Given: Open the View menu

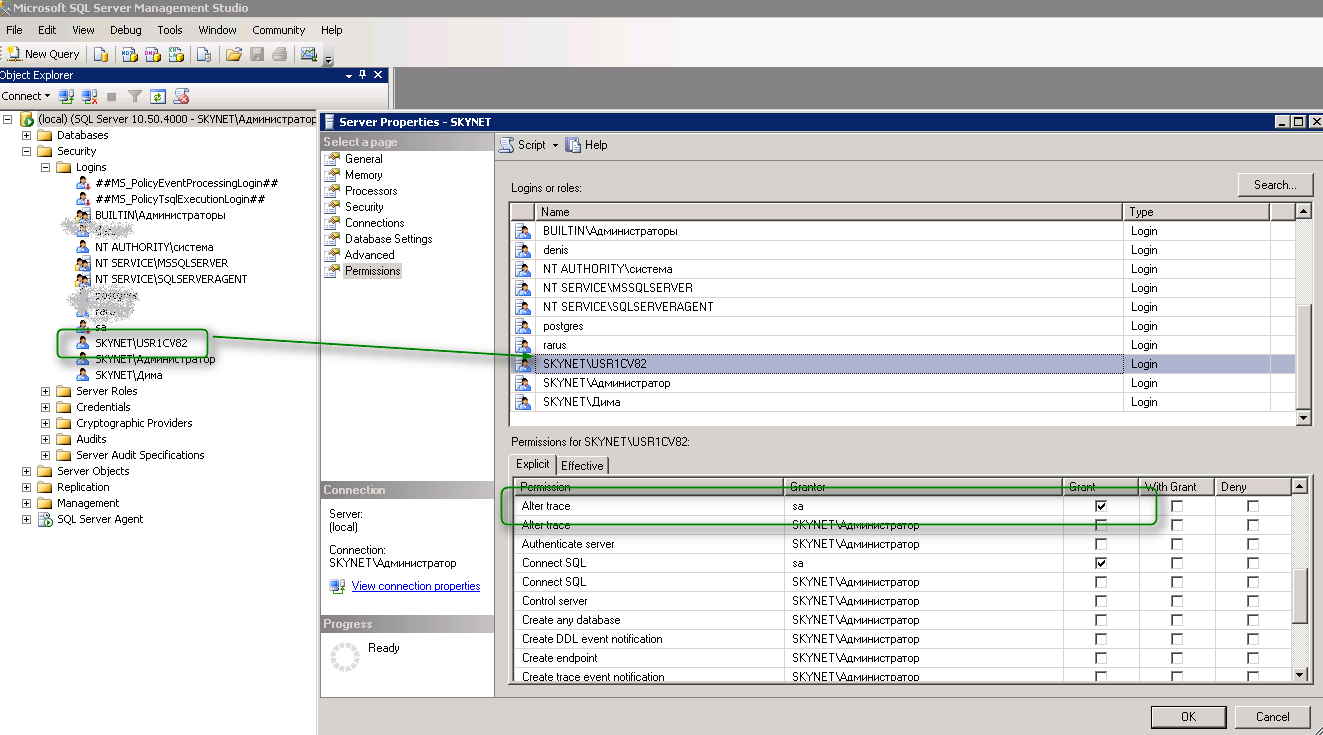Looking at the screenshot, I should pyautogui.click(x=84, y=30).
